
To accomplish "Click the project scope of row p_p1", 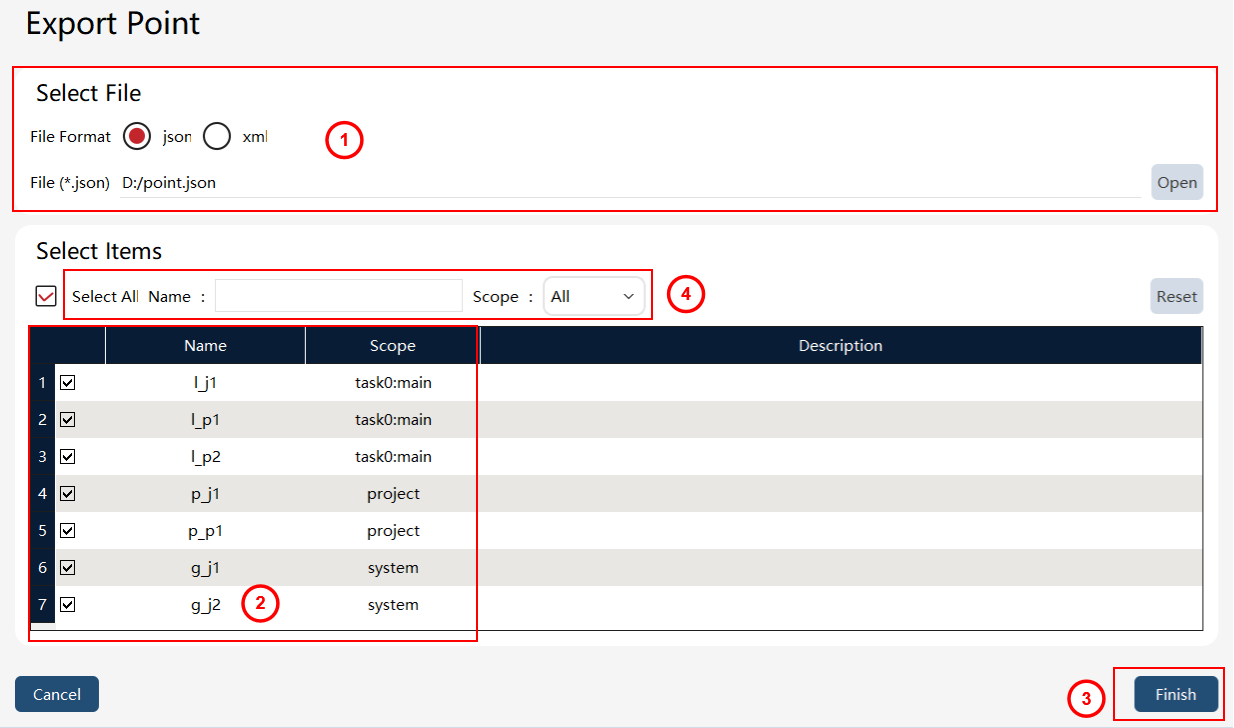I will pos(393,530).
